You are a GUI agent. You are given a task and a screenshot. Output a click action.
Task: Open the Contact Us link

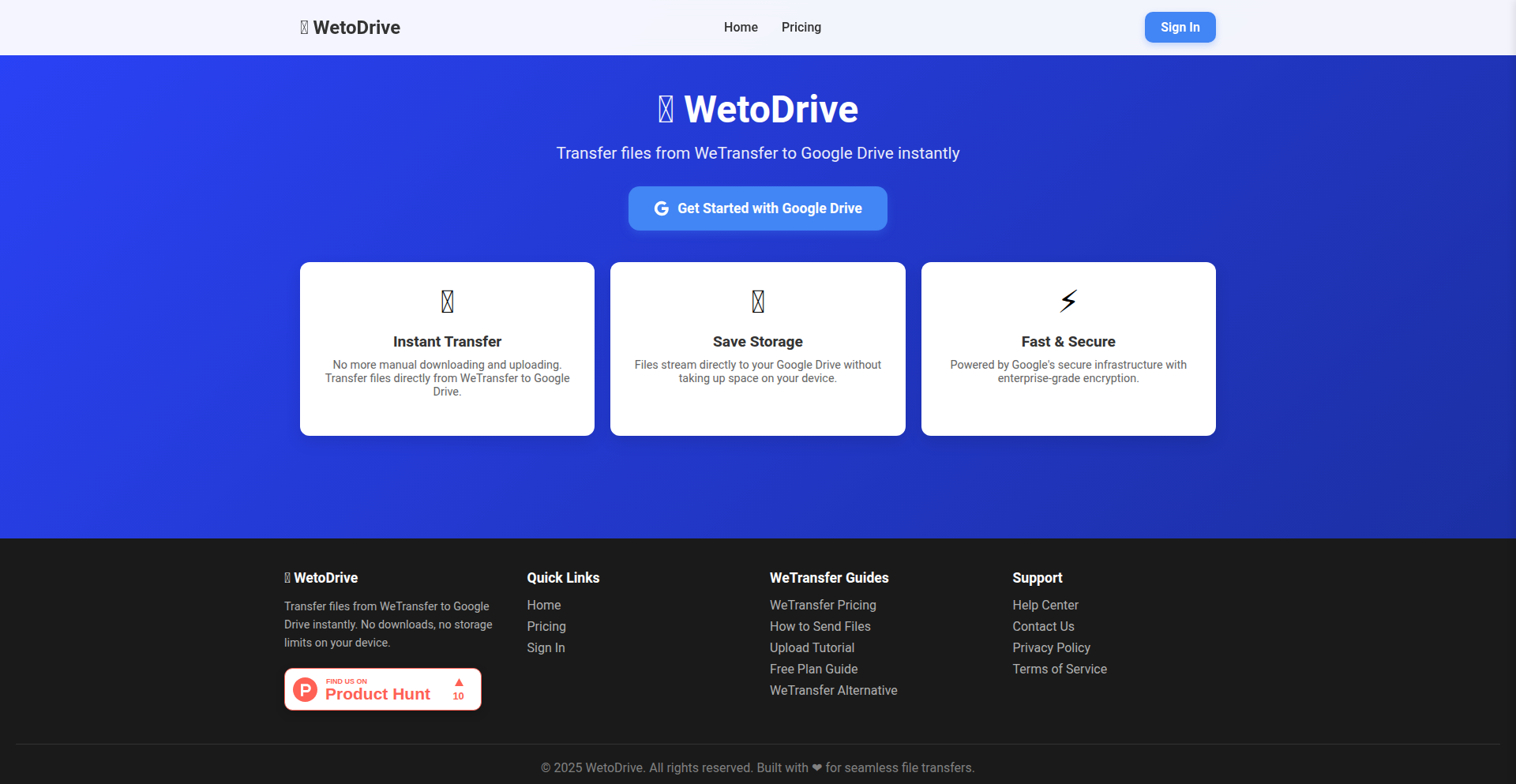[1043, 626]
